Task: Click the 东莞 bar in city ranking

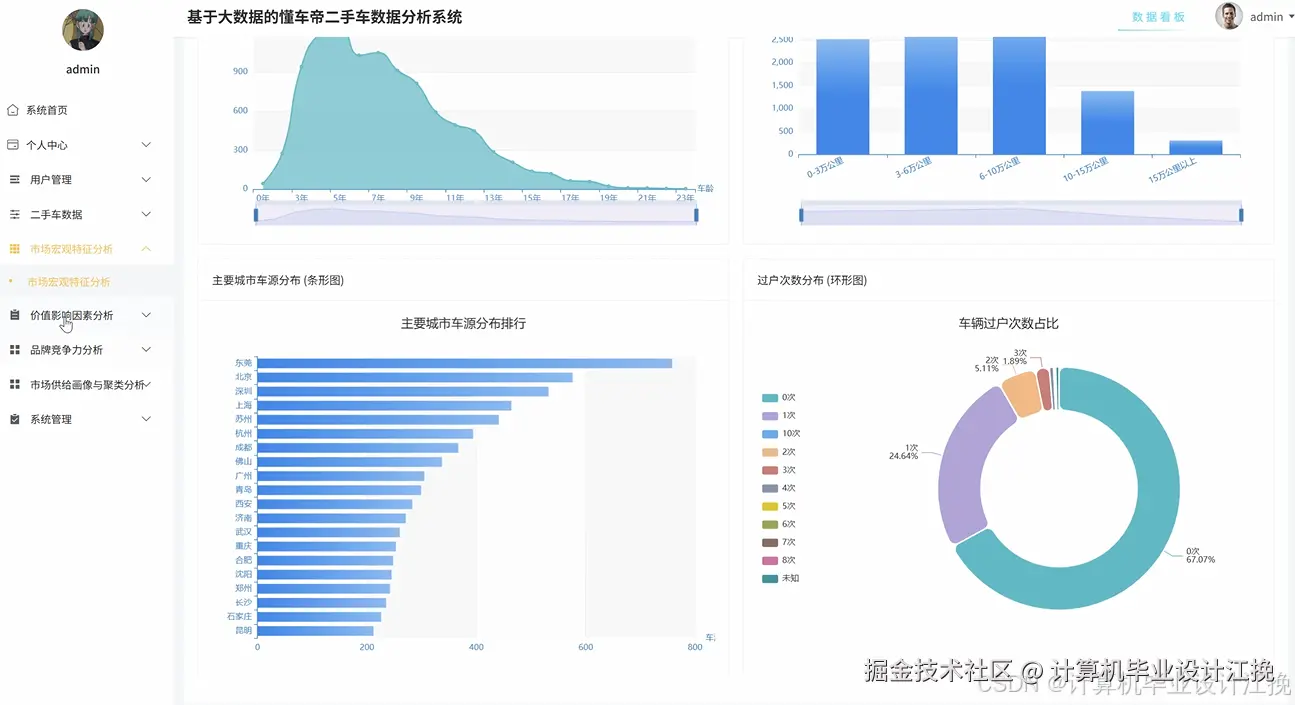Action: pyautogui.click(x=465, y=363)
